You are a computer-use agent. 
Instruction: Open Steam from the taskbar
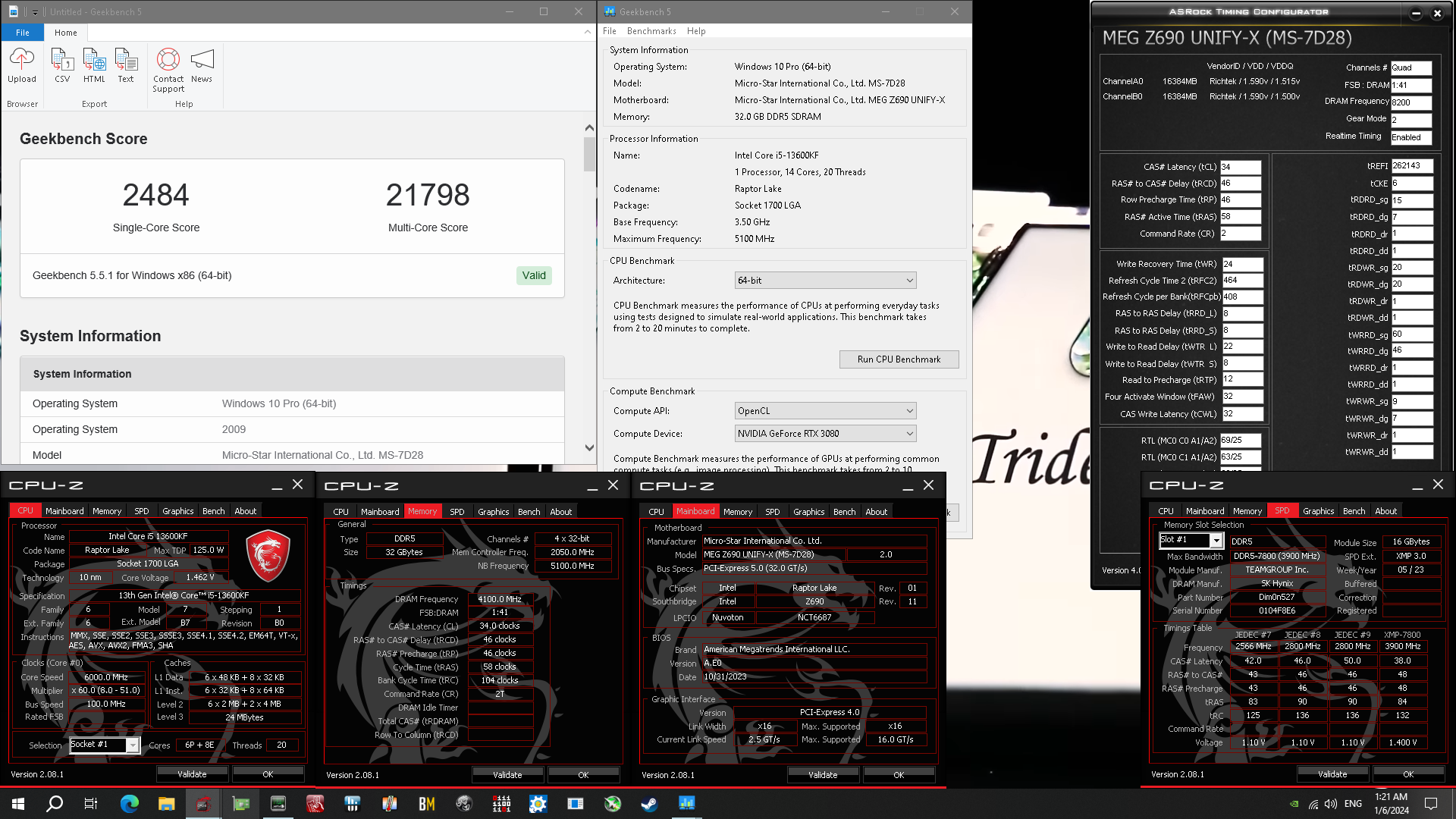[x=649, y=804]
